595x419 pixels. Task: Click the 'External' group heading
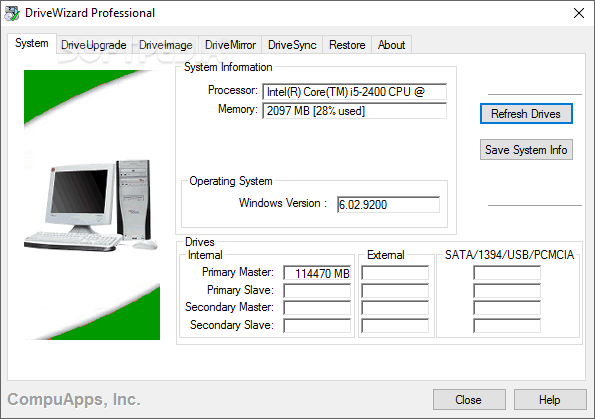tap(386, 255)
